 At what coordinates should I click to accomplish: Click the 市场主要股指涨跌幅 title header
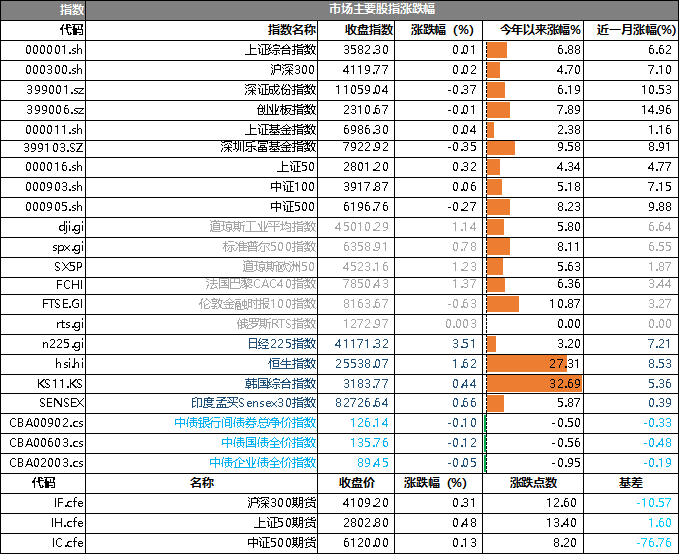tap(382, 10)
